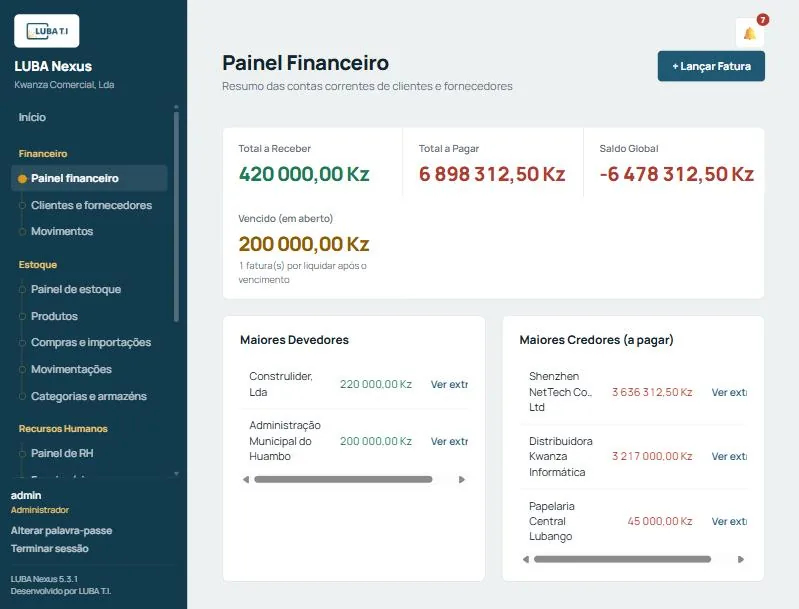Open Movimentos under Financeiro

pyautogui.click(x=62, y=231)
